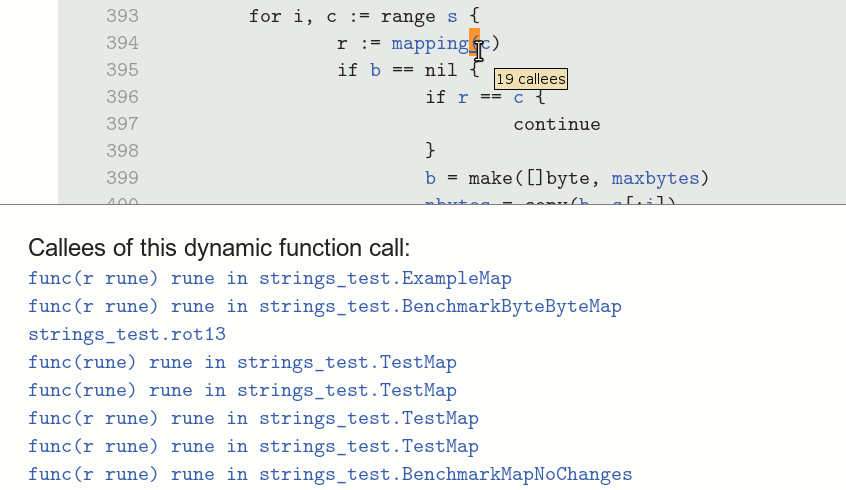Click line number 393
The height and width of the screenshot is (490, 846).
tap(122, 16)
